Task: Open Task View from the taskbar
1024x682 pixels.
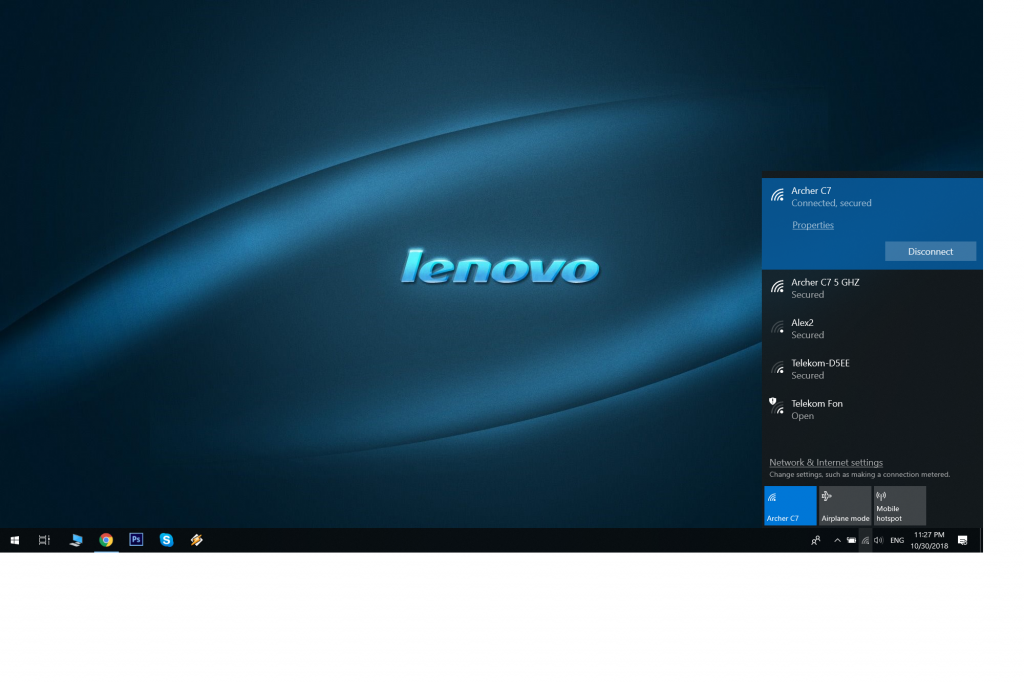Action: [44, 540]
